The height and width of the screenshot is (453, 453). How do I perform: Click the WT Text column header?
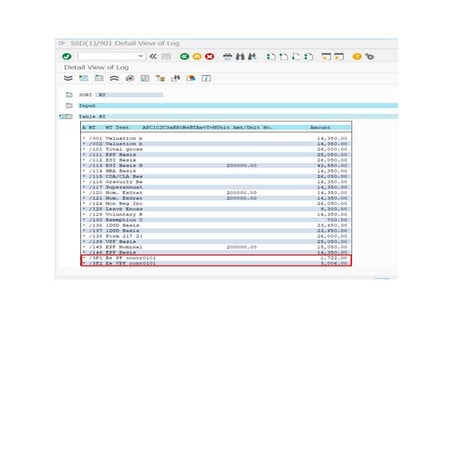coord(117,127)
